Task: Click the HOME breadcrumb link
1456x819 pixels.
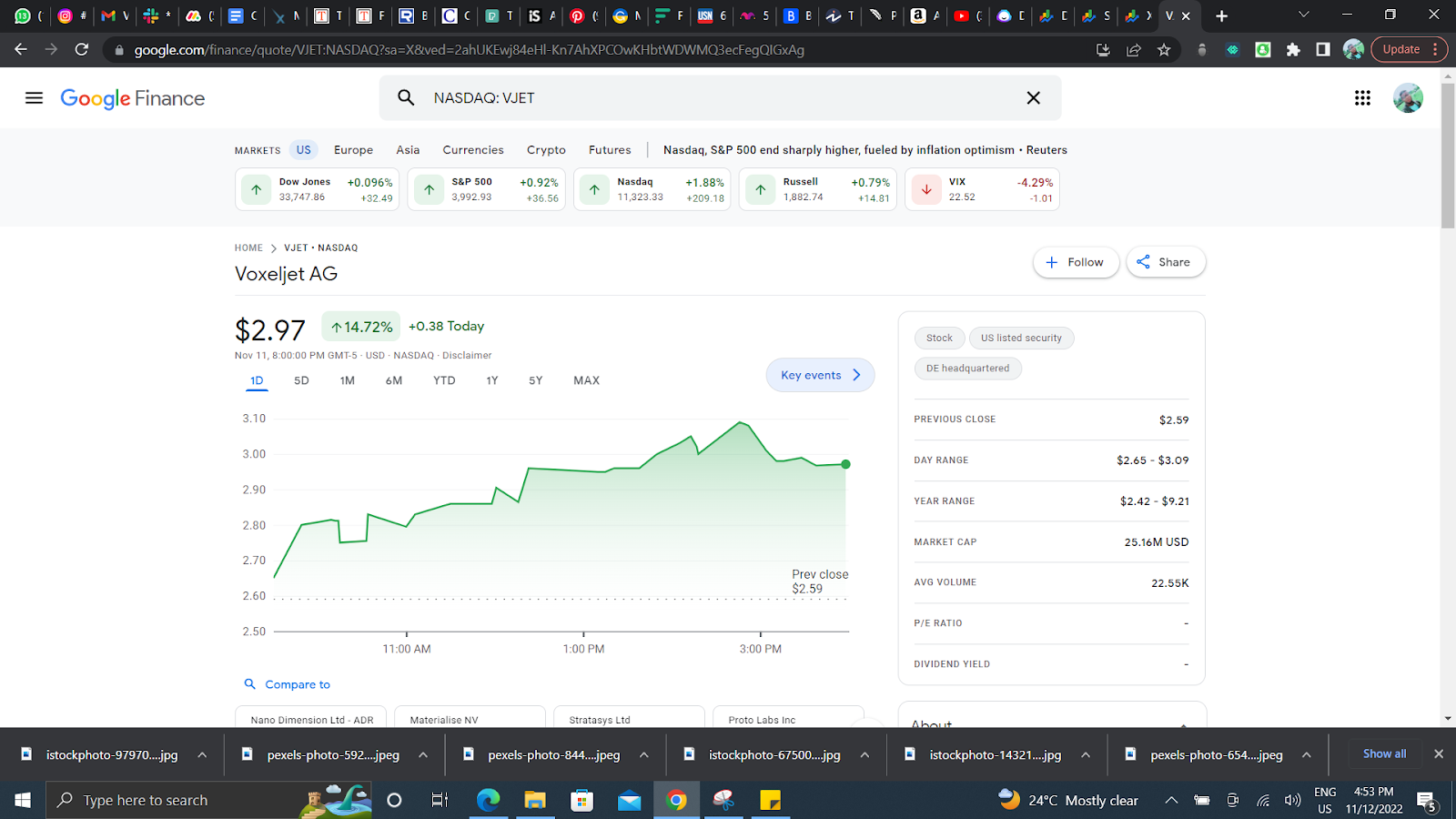Action: [x=248, y=248]
